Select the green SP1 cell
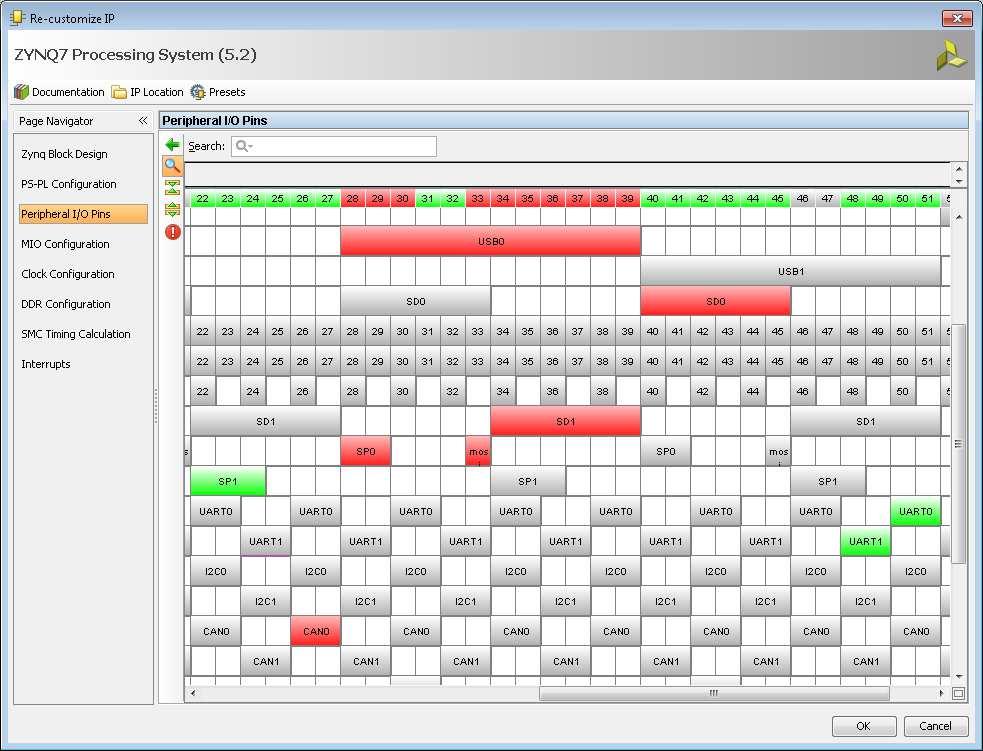This screenshot has height=751, width=983. [x=228, y=481]
